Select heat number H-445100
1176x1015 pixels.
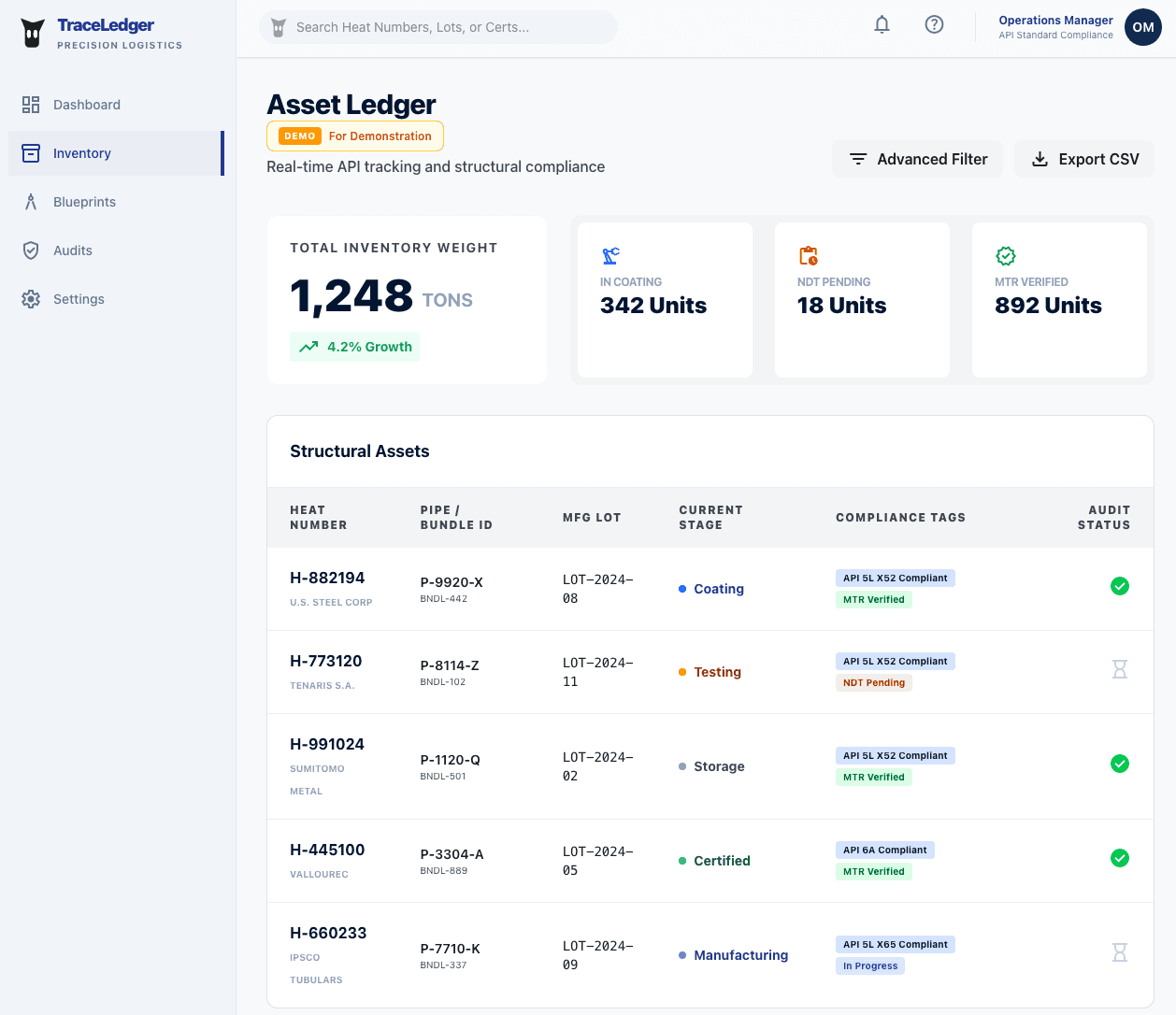[x=327, y=850]
